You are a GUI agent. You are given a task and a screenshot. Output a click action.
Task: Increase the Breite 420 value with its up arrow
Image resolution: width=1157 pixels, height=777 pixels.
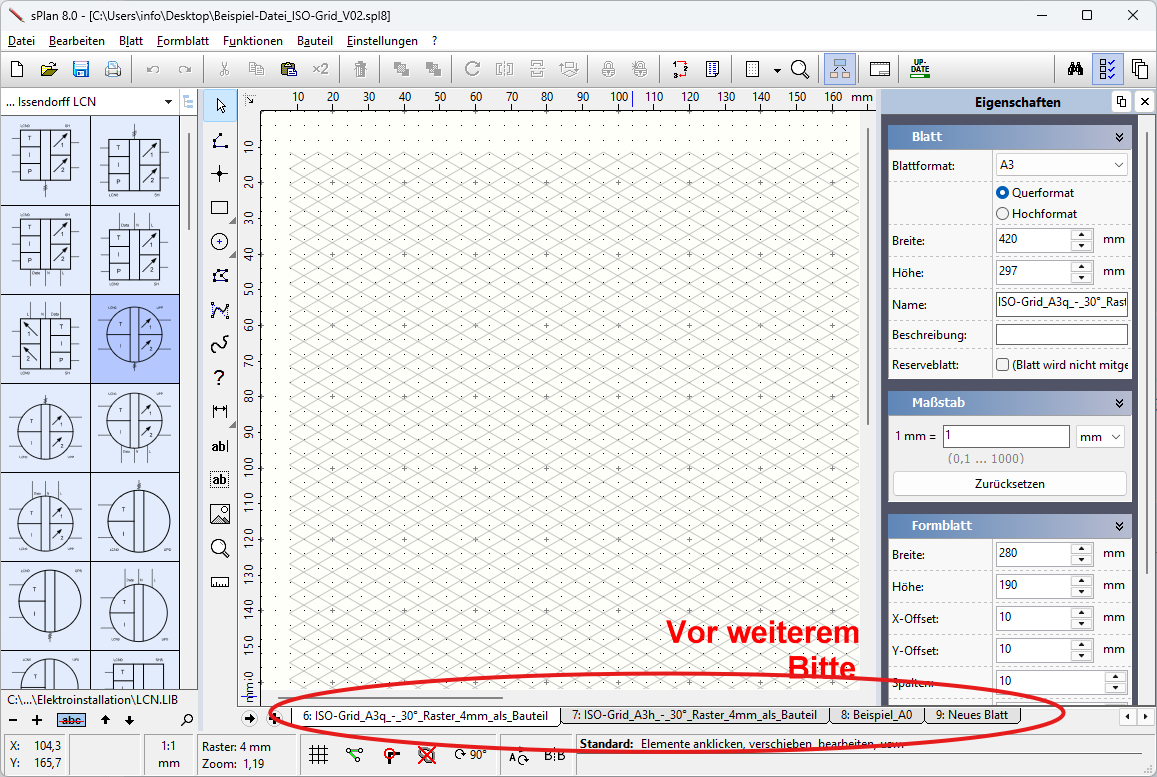pos(1082,235)
